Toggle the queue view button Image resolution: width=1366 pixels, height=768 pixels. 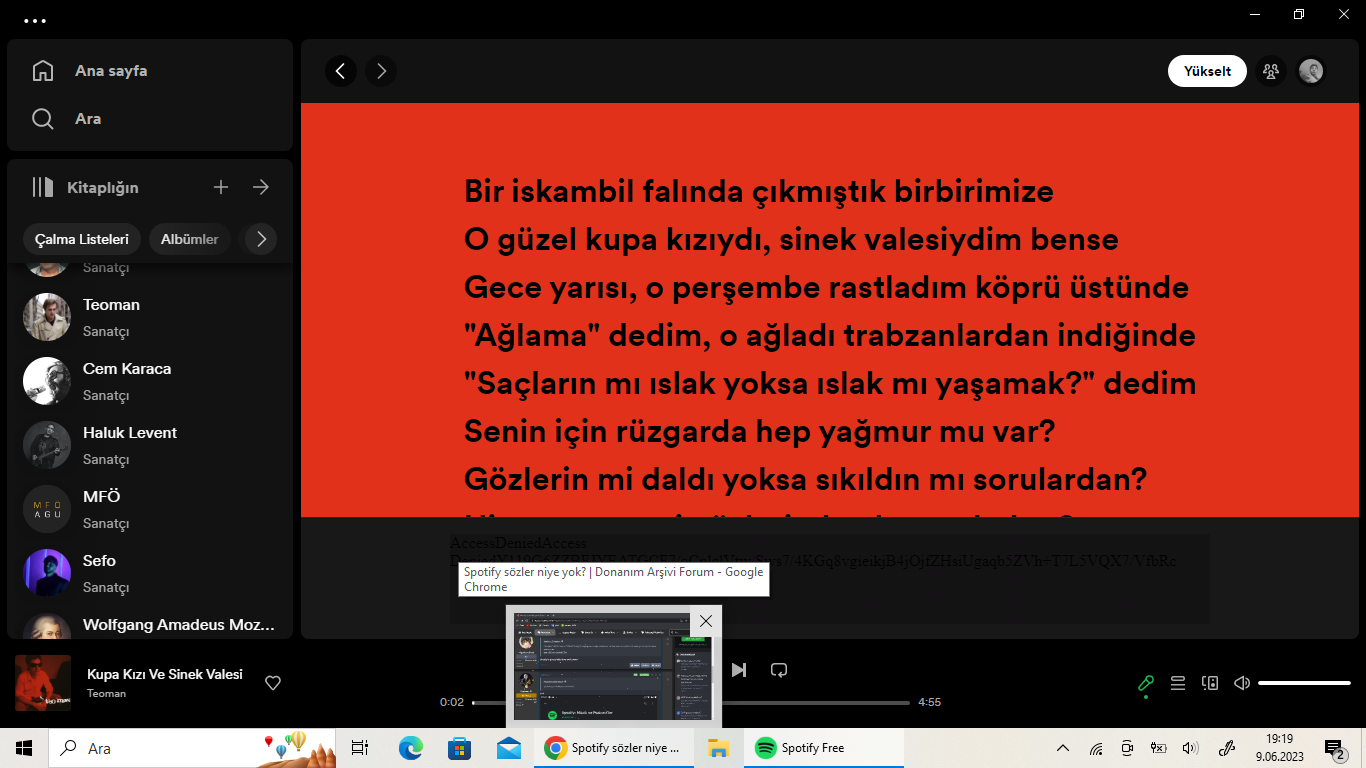point(1178,683)
